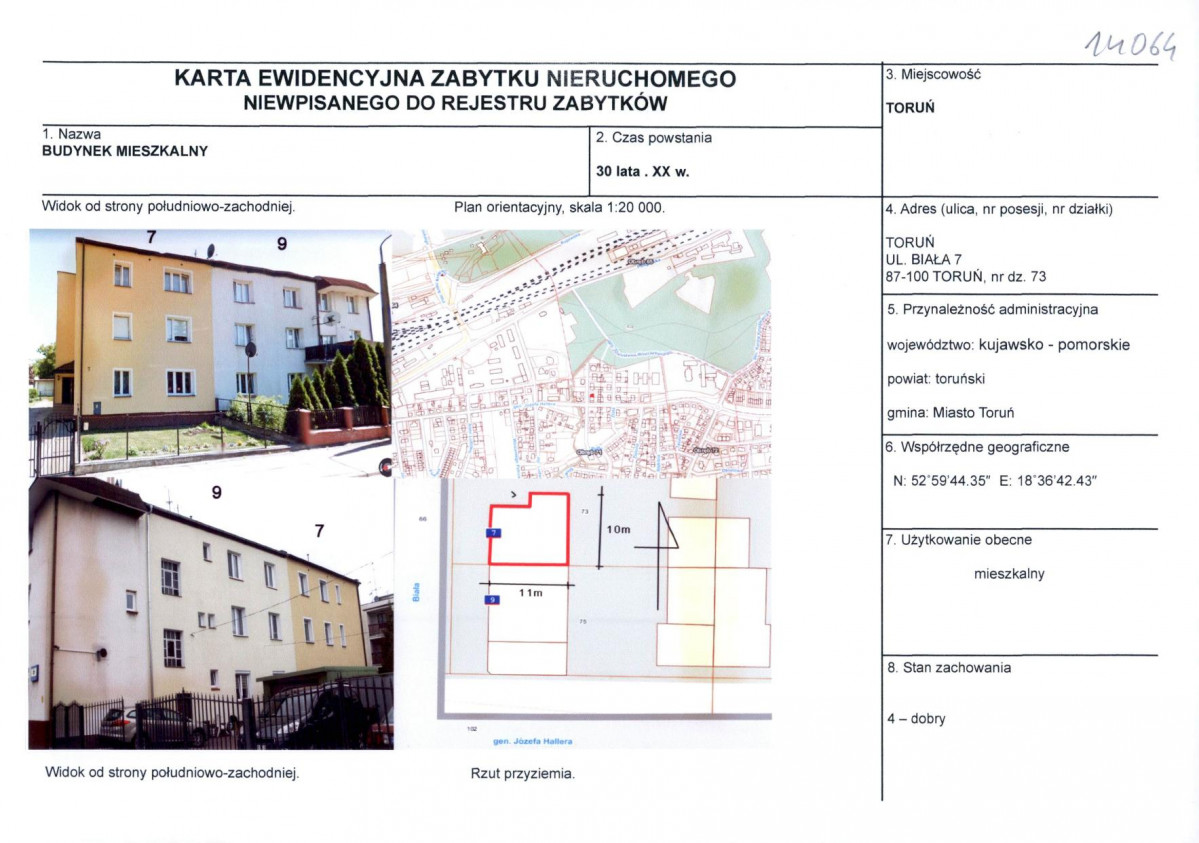The height and width of the screenshot is (843, 1199).
Task: Click the "11m" dimension label
Action: pyautogui.click(x=530, y=593)
